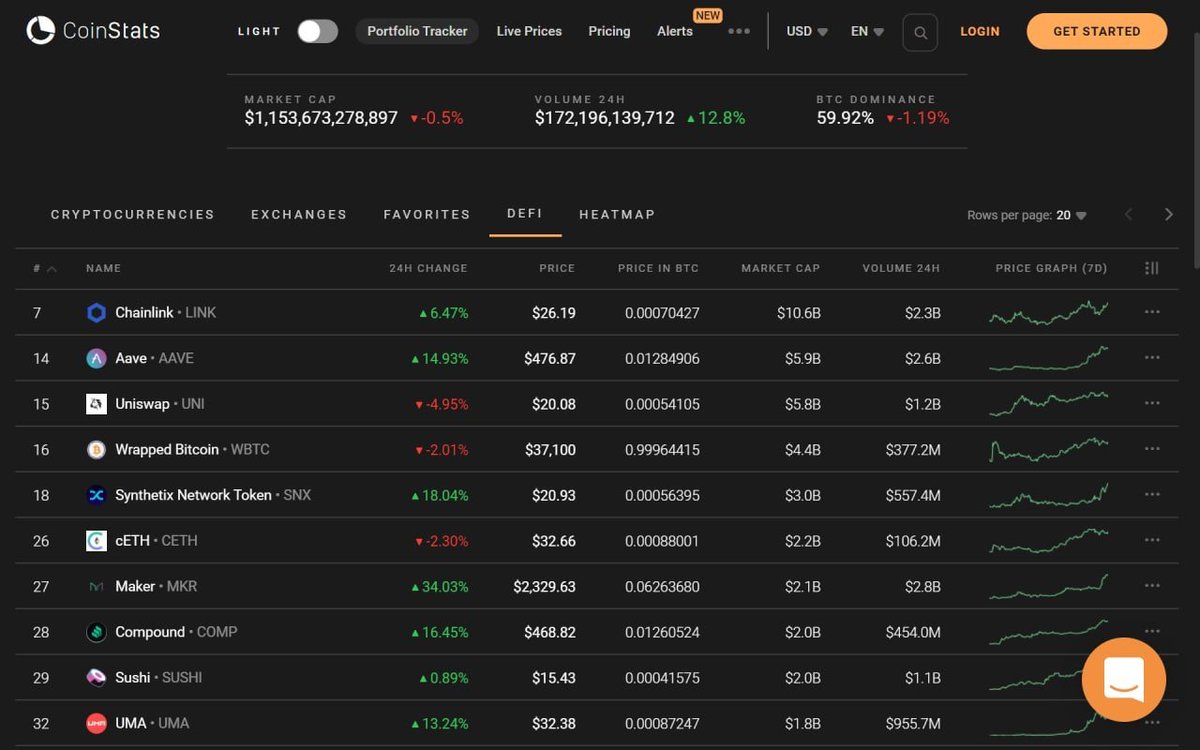
Task: Expand the USD currency dropdown
Action: pos(807,31)
